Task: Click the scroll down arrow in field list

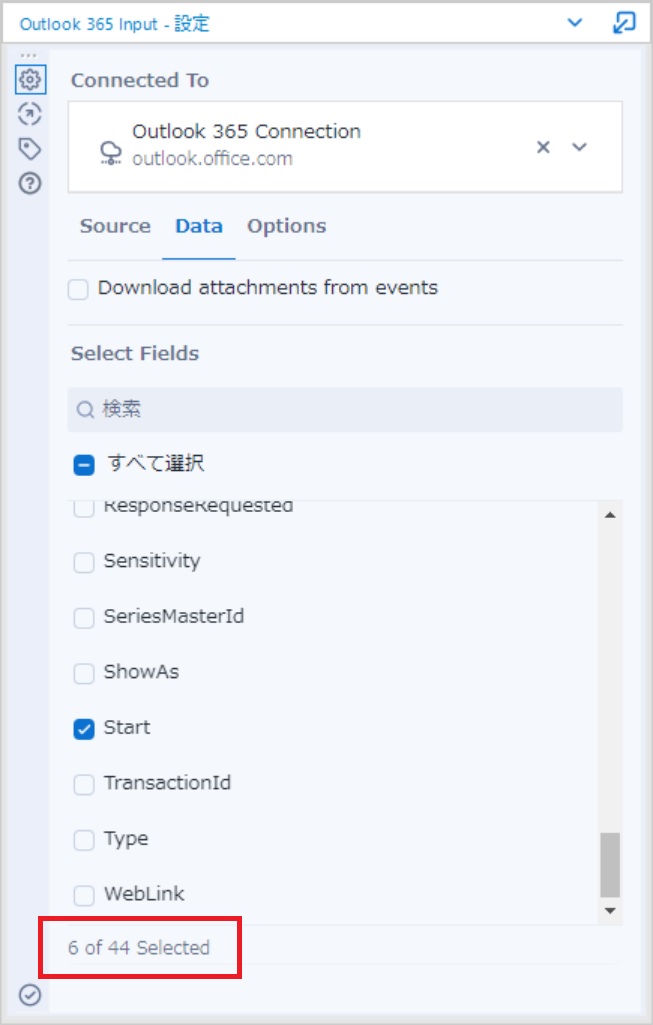Action: coord(611,911)
